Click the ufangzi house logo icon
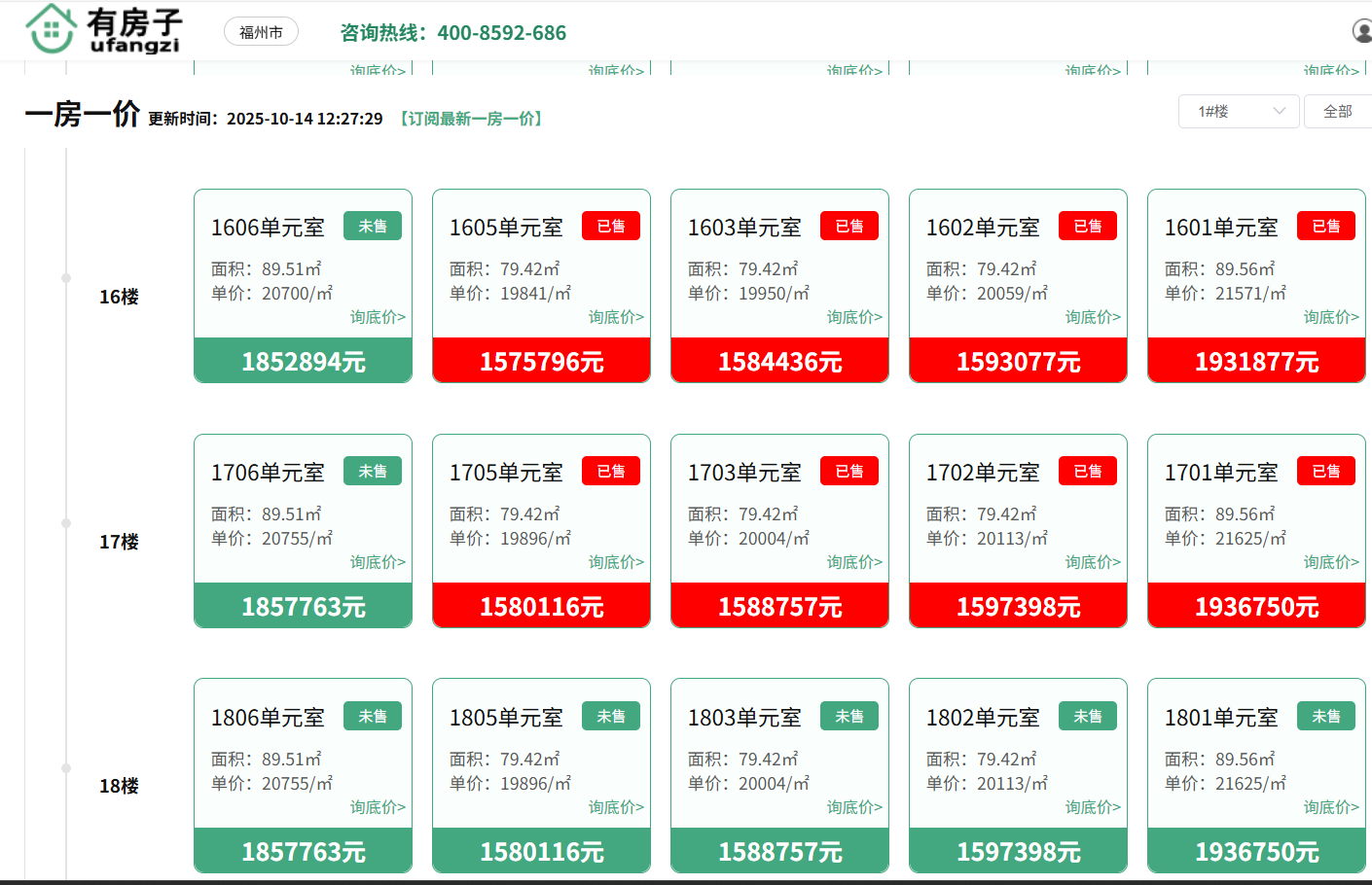Image resolution: width=1372 pixels, height=885 pixels. point(51,29)
